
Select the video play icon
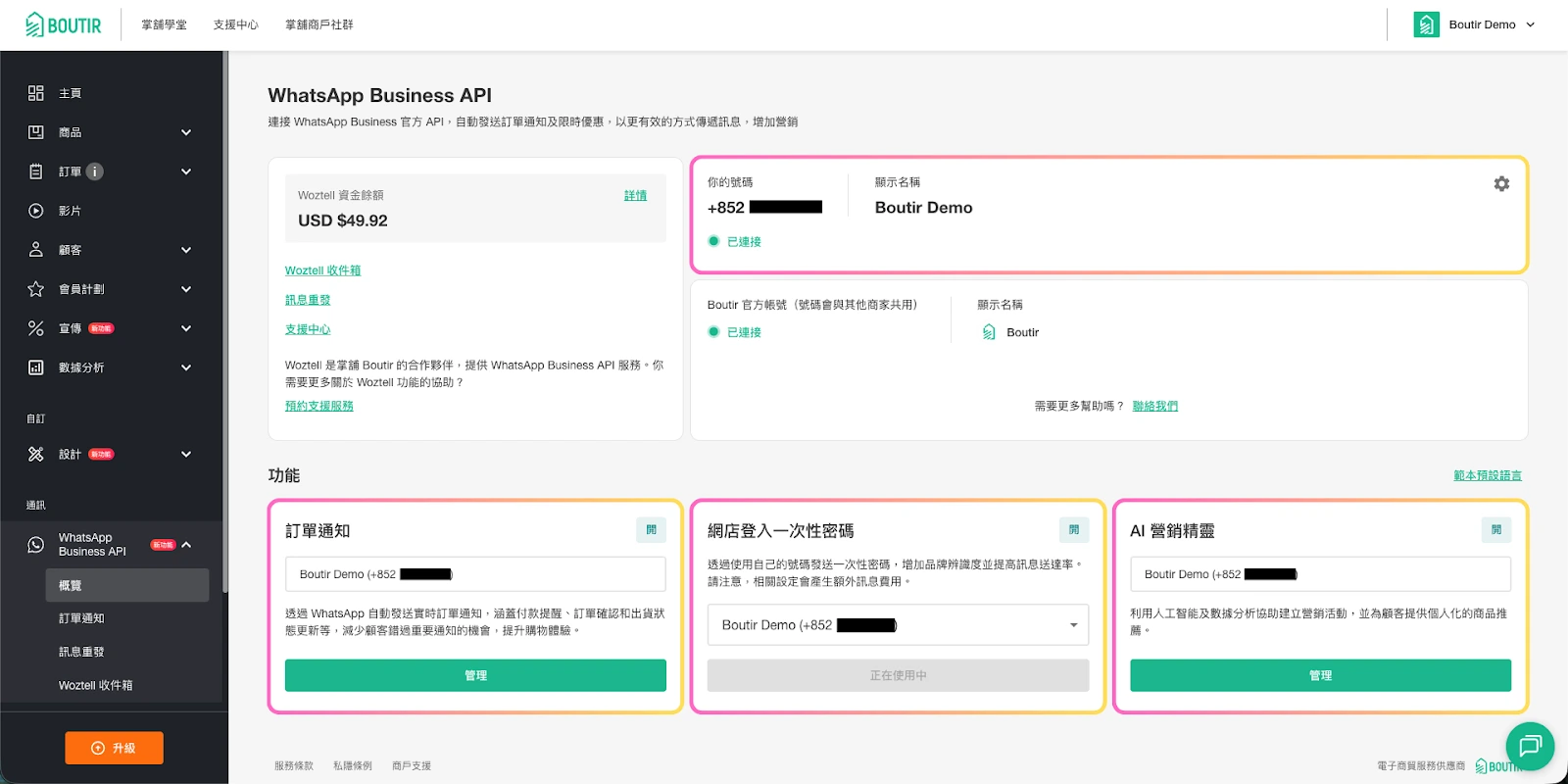pos(36,211)
